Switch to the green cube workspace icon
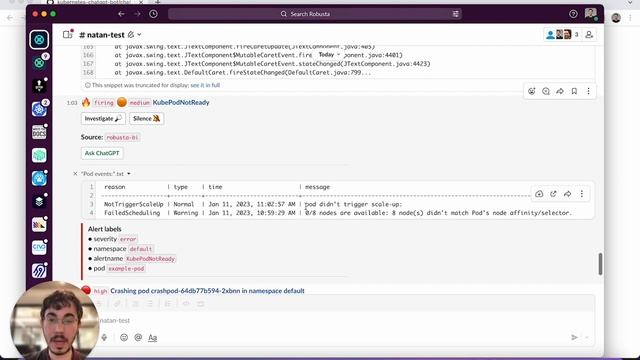The width and height of the screenshot is (640, 360). [39, 155]
